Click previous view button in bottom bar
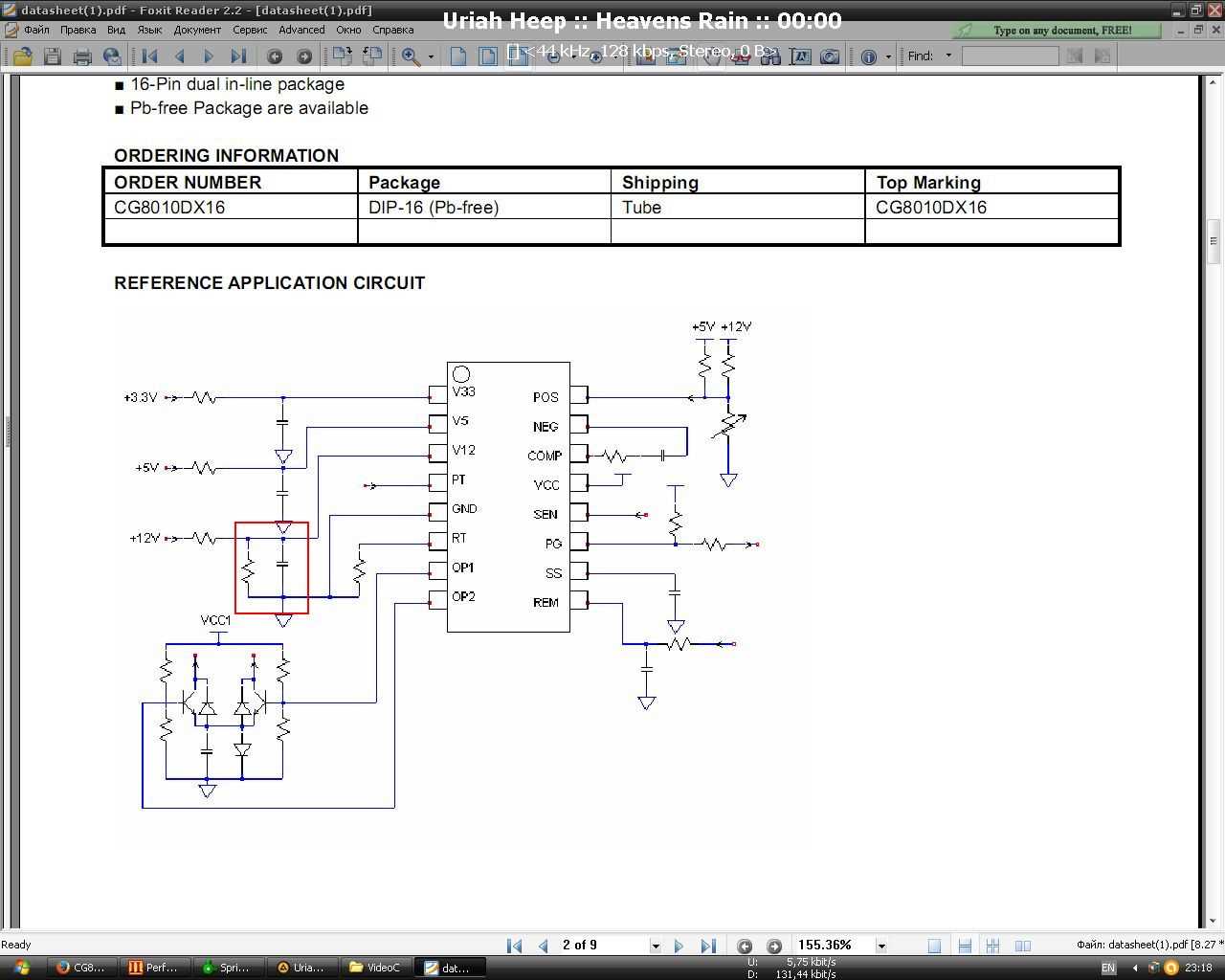Screen dimensions: 1225x980 tap(745, 946)
